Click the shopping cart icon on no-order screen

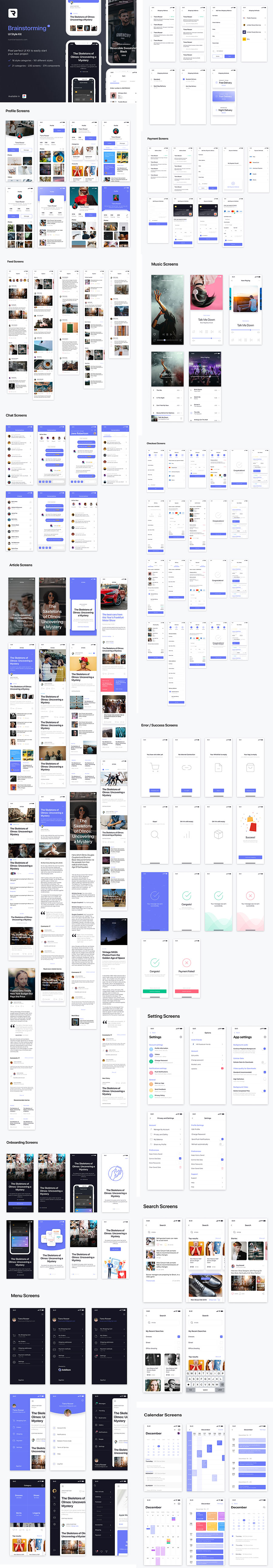[155, 768]
